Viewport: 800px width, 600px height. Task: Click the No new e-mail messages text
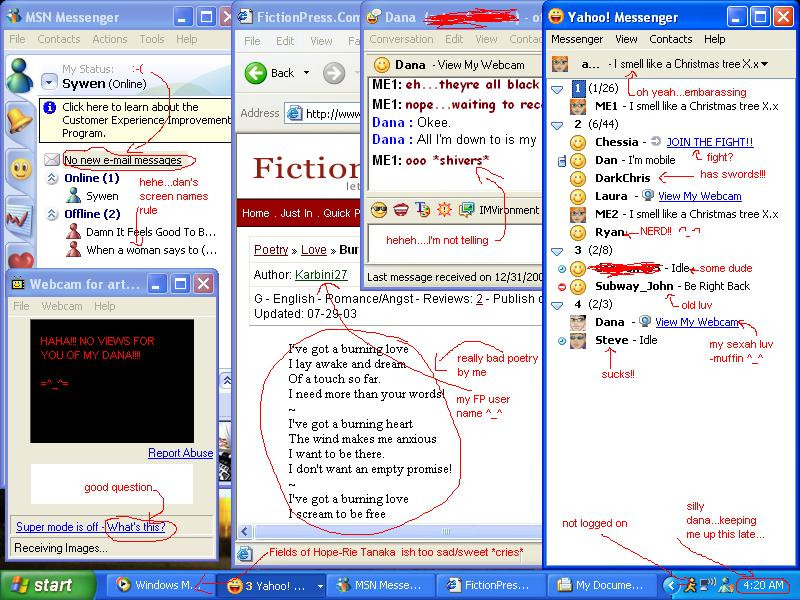123,160
